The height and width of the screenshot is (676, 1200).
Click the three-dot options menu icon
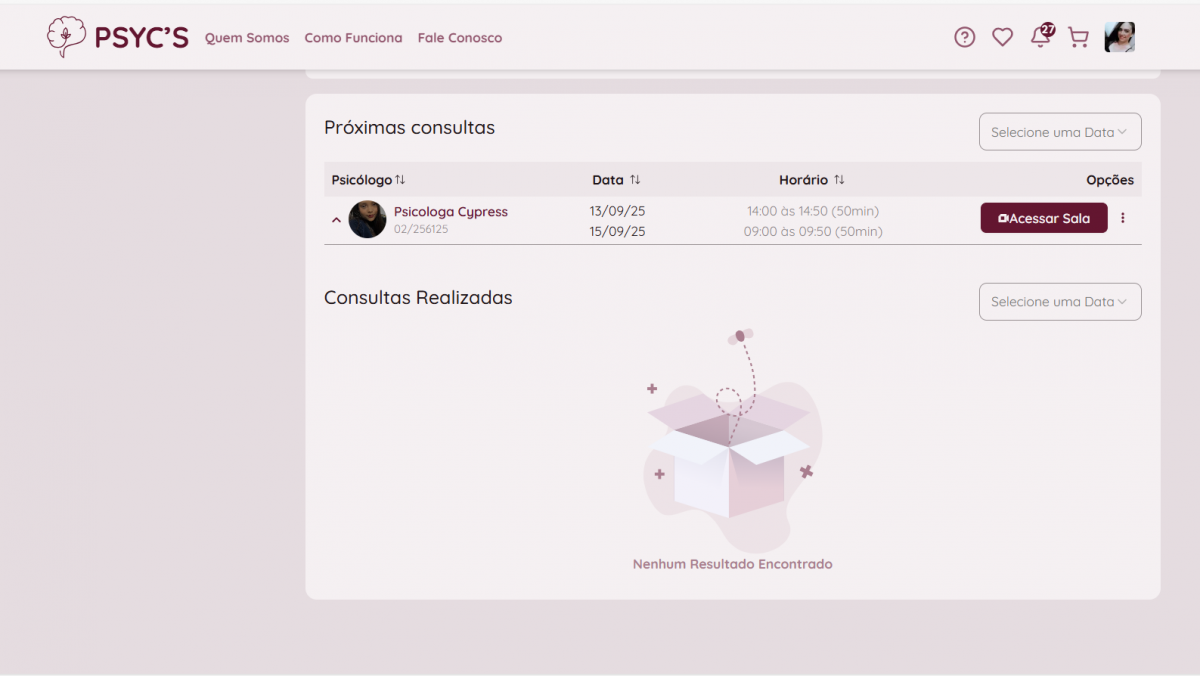[x=1122, y=218]
